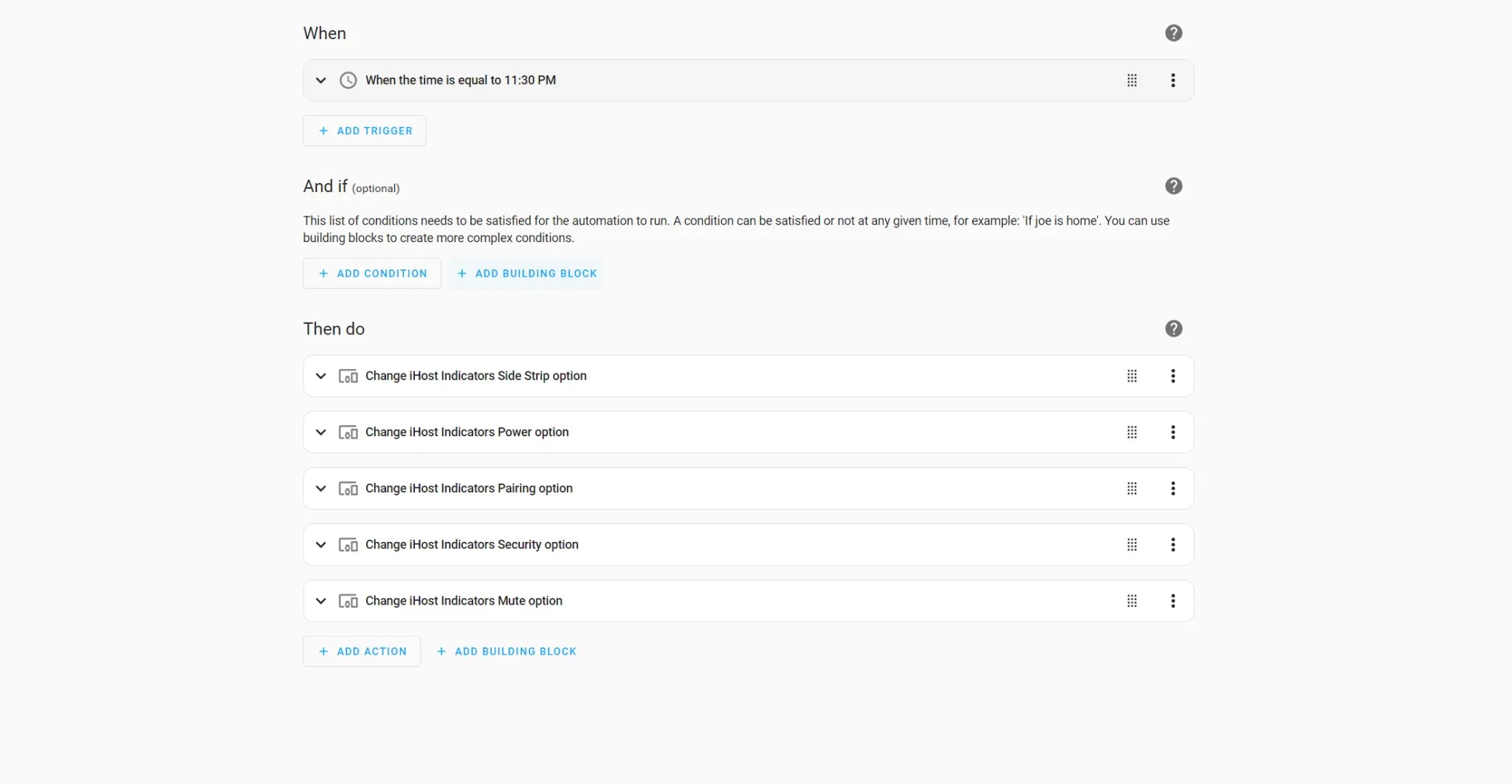
Task: Click text 'Change iHost Indicators Mute option'
Action: tap(464, 601)
